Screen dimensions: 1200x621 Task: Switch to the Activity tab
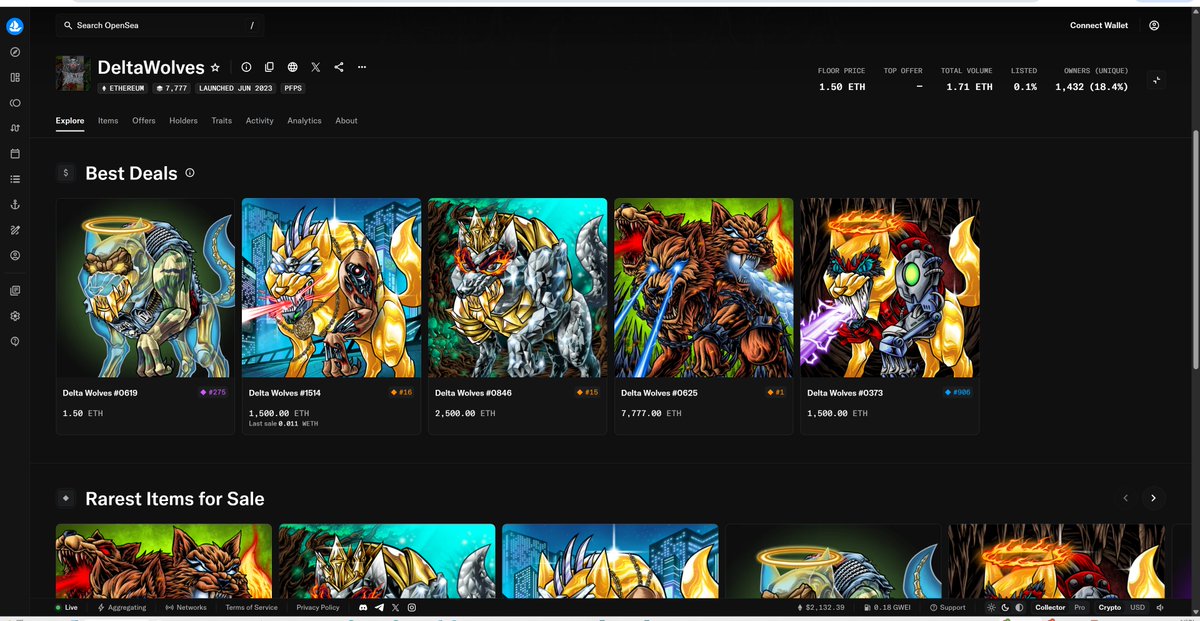click(260, 121)
